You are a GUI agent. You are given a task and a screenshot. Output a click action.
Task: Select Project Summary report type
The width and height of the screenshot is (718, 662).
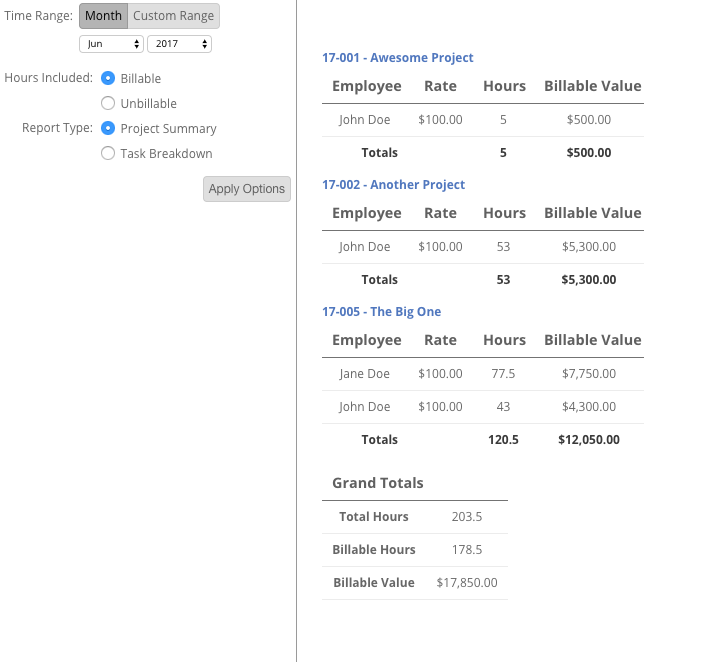(x=108, y=128)
